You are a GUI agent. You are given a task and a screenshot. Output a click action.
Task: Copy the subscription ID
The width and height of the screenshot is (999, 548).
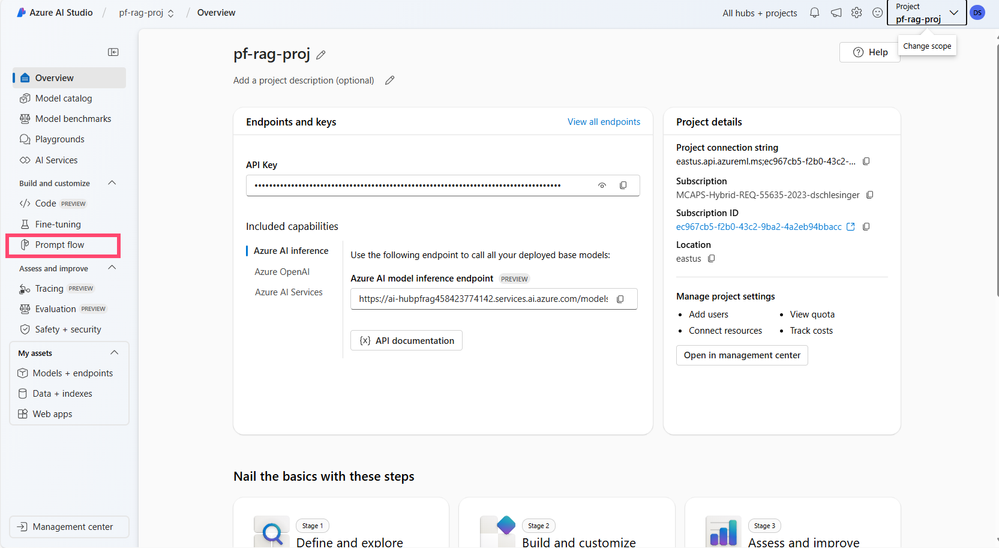(x=866, y=227)
